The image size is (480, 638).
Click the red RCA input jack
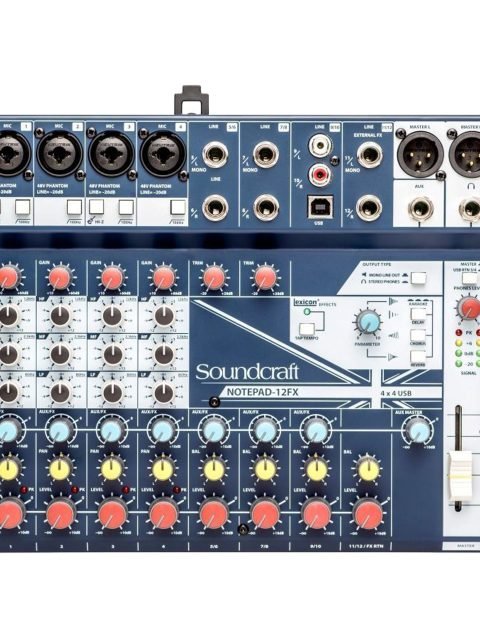click(320, 174)
